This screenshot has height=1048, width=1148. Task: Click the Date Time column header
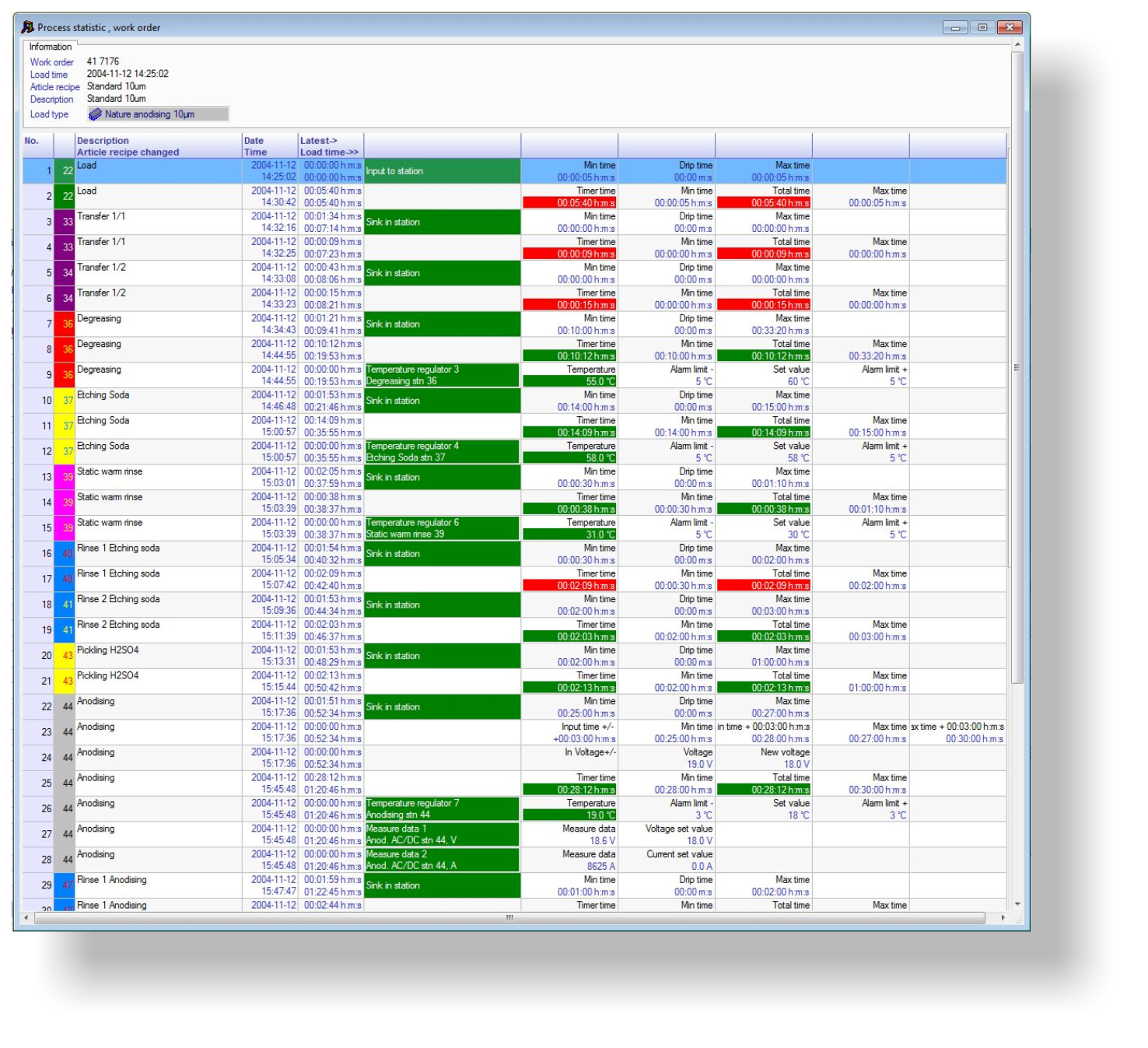[269, 146]
